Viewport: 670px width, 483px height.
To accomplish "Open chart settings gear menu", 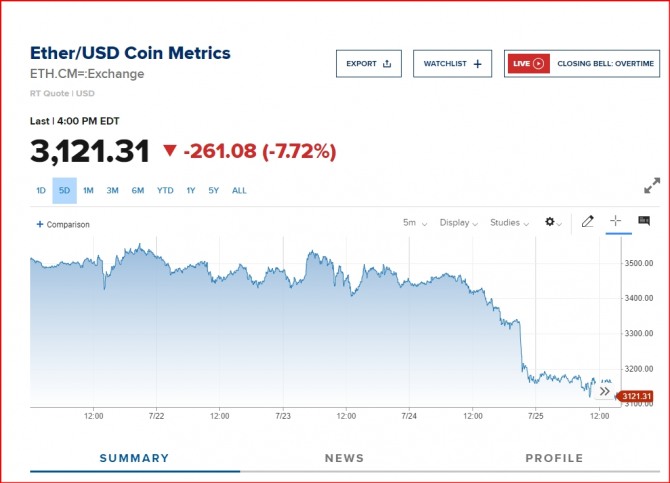I will pos(553,222).
